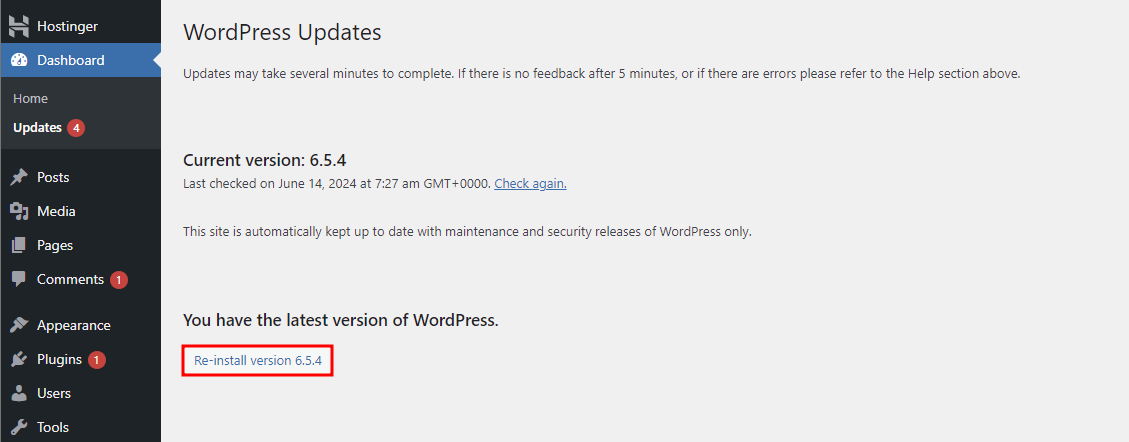1129x442 pixels.
Task: Click the 'Check again.' link
Action: (x=530, y=183)
